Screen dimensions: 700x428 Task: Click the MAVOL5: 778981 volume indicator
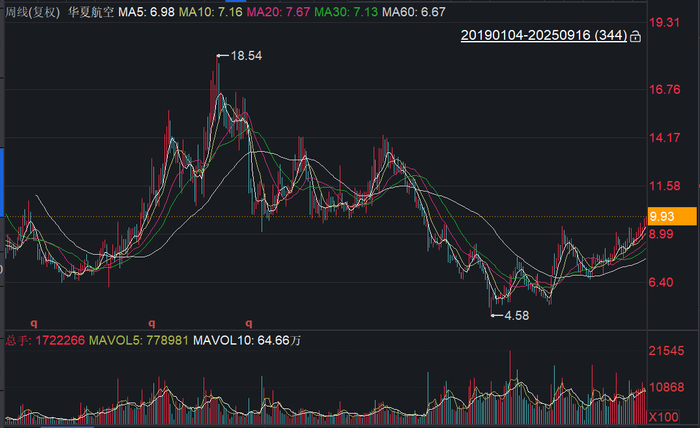[138, 341]
